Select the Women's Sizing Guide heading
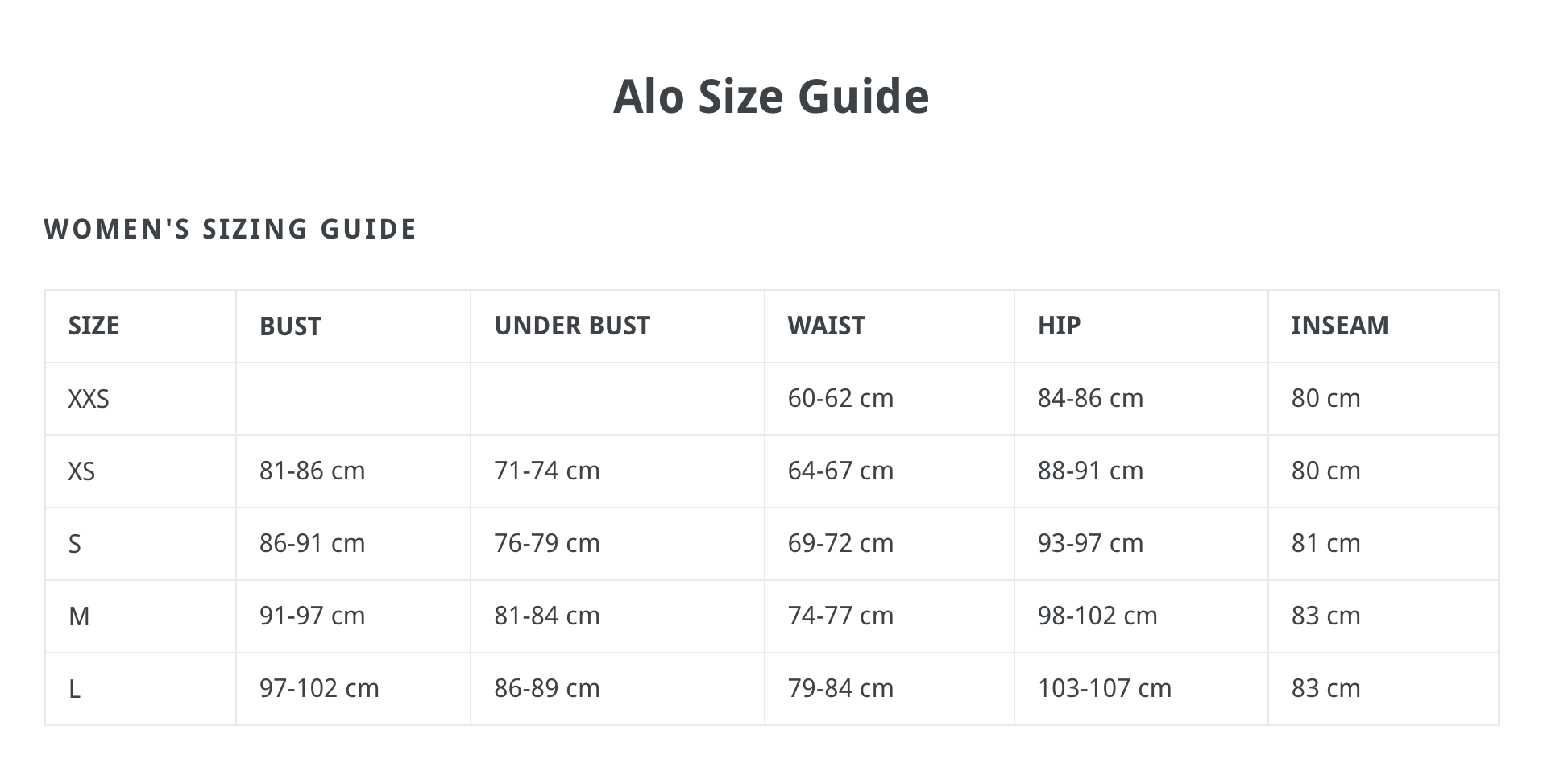 pos(230,230)
